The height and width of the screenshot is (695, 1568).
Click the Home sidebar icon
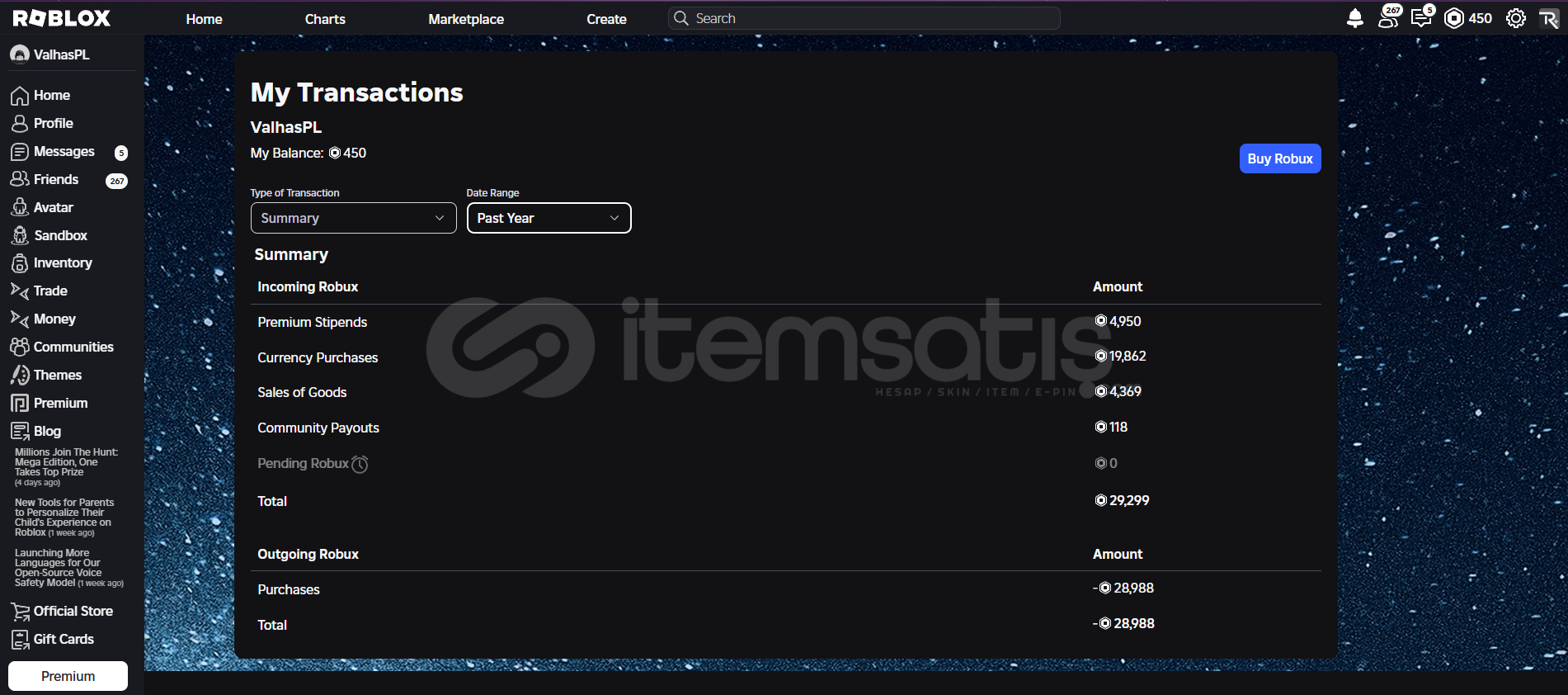click(x=20, y=96)
